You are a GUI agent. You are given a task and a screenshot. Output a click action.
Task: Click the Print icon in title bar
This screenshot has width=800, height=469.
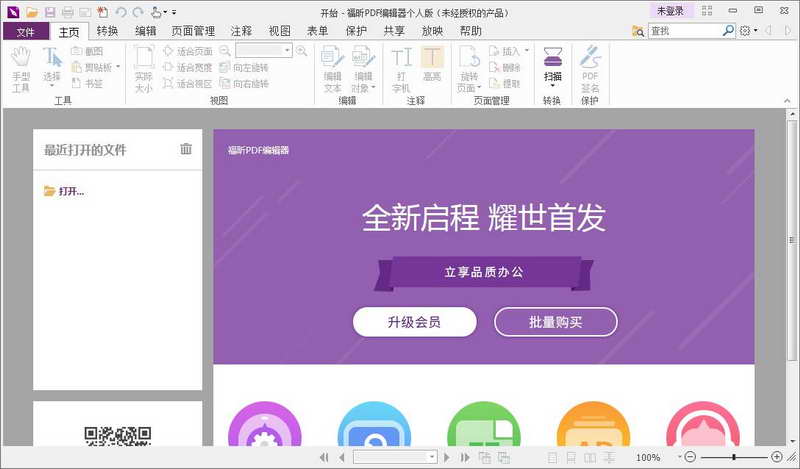click(x=67, y=12)
